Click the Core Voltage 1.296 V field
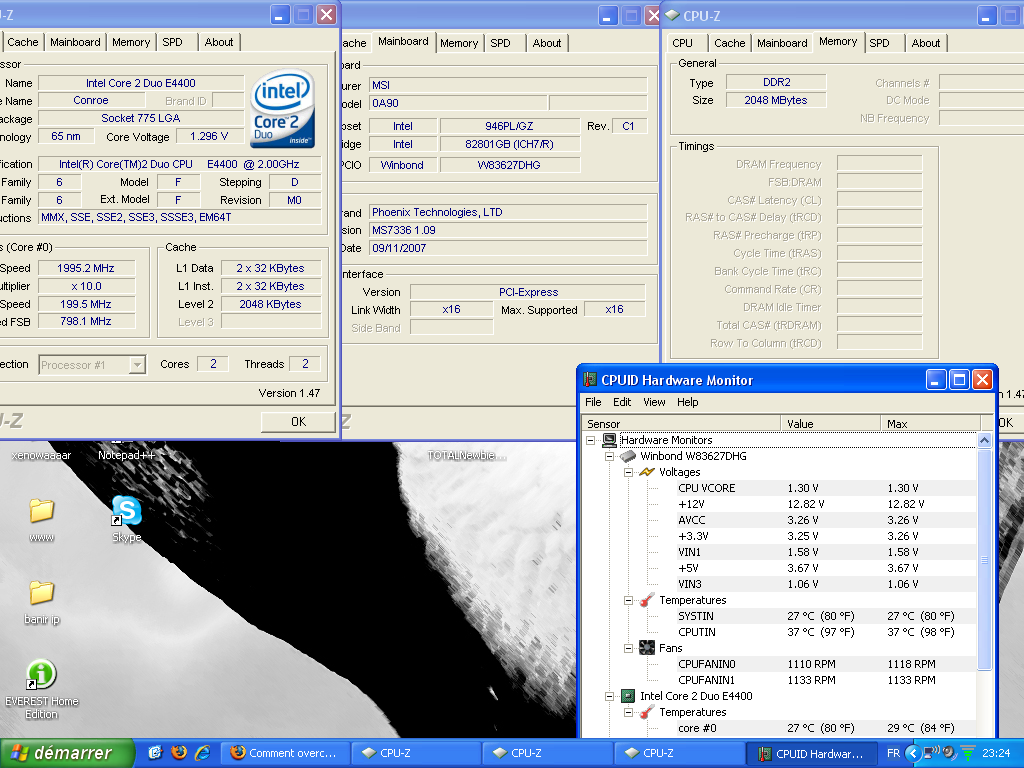The image size is (1024, 768). [x=209, y=136]
